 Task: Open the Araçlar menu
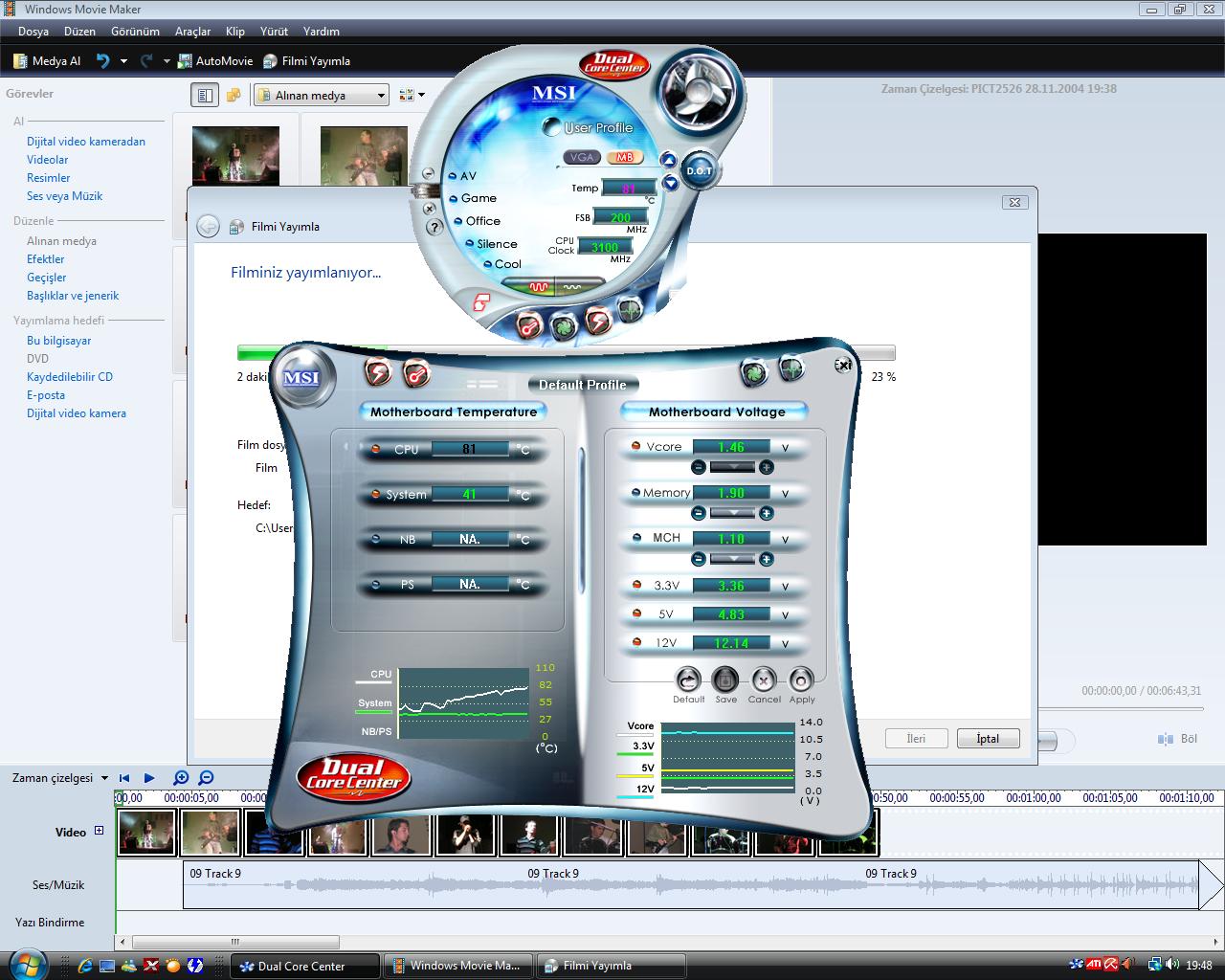click(192, 32)
